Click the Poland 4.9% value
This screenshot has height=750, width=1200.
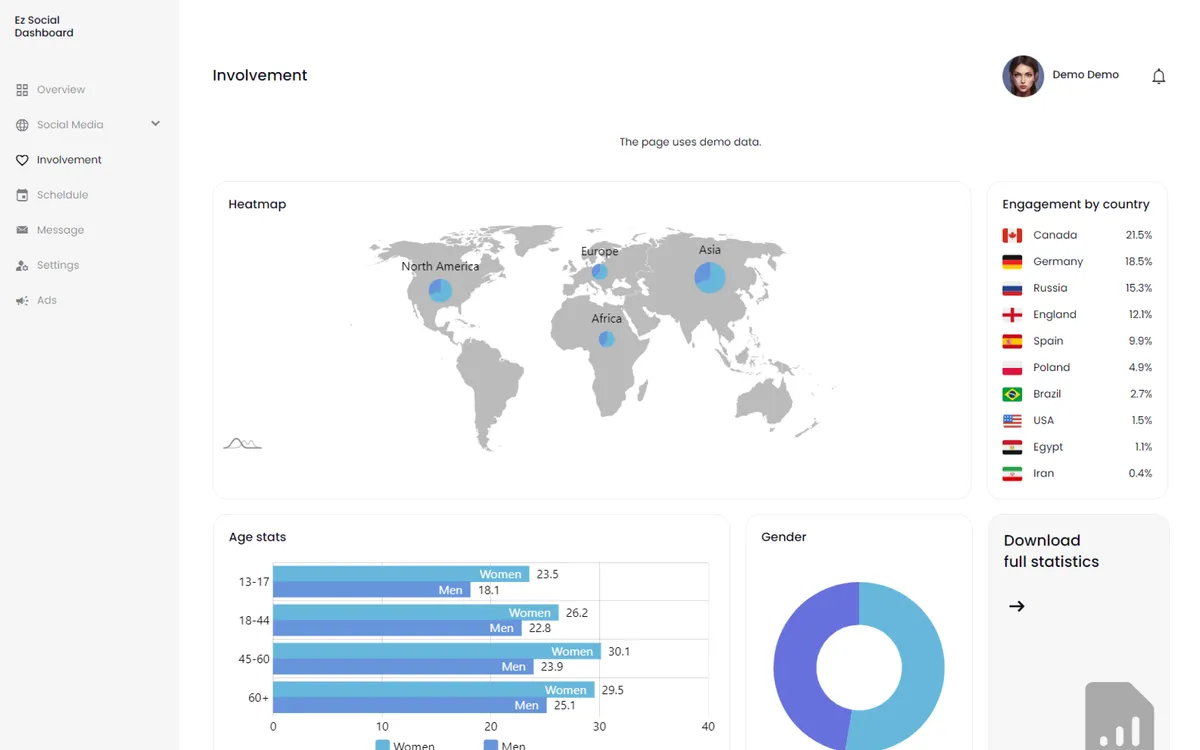(x=1140, y=368)
